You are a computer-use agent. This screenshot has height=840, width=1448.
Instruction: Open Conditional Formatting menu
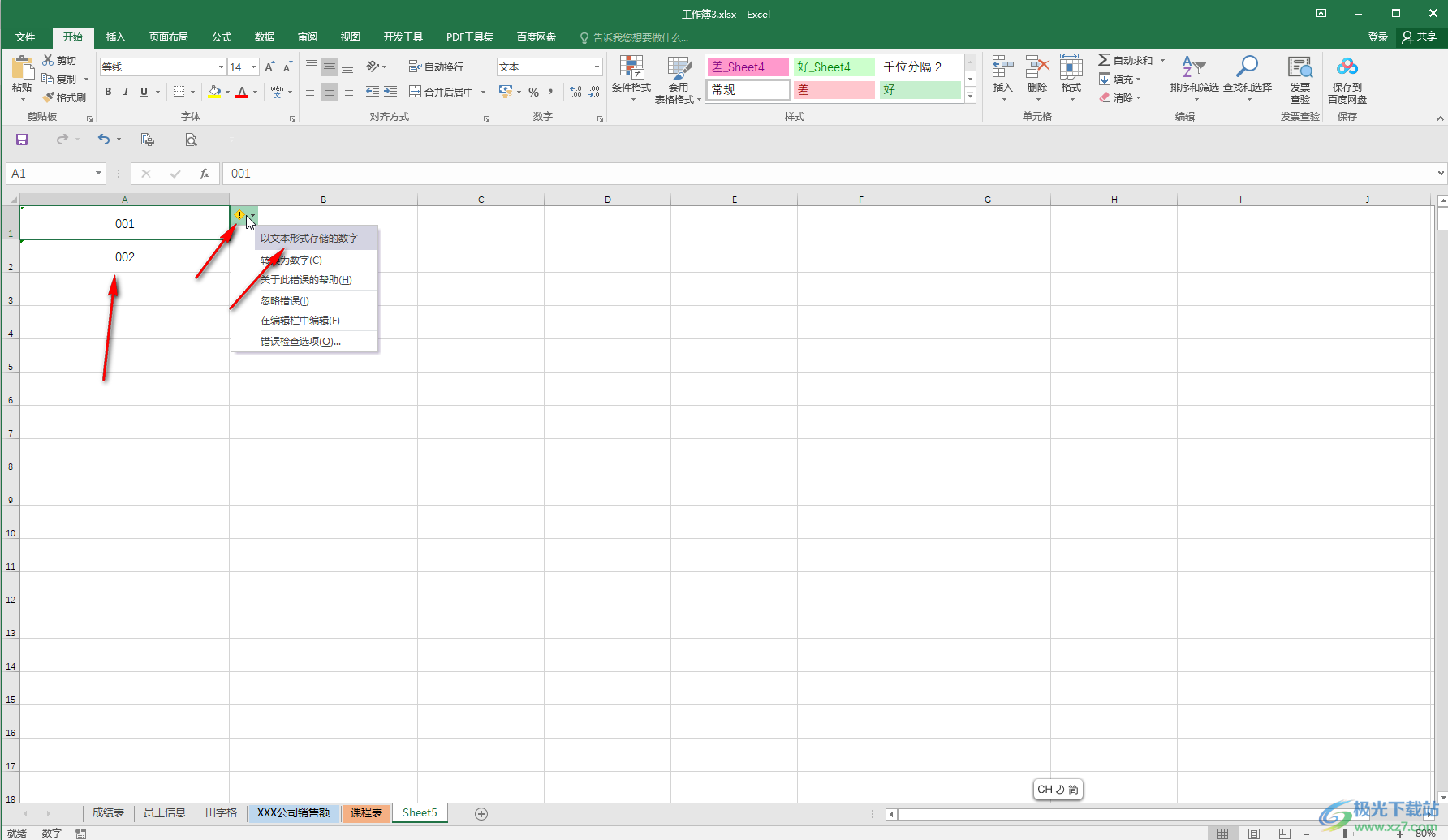click(631, 80)
